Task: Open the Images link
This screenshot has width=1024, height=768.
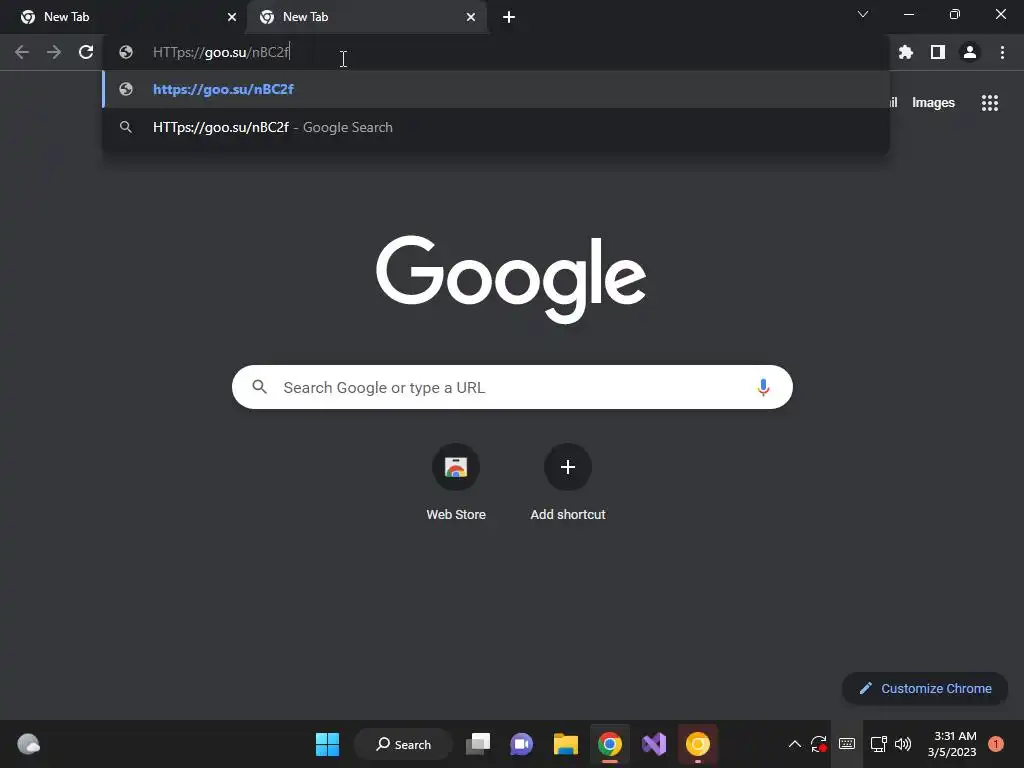Action: (933, 103)
